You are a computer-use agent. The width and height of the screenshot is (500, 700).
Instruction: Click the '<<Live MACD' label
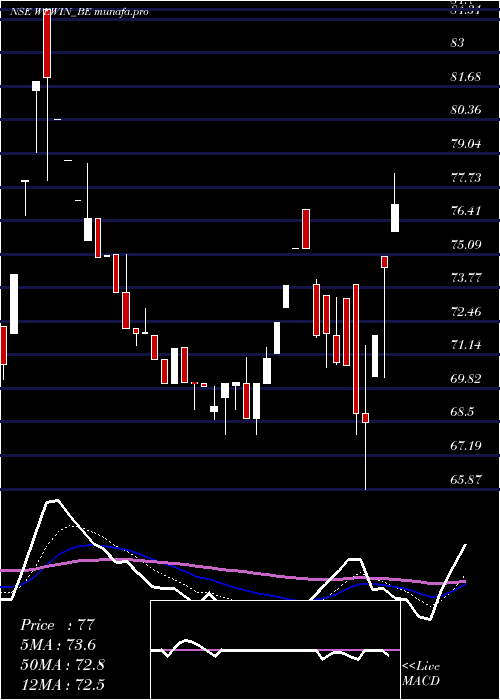[x=421, y=674]
